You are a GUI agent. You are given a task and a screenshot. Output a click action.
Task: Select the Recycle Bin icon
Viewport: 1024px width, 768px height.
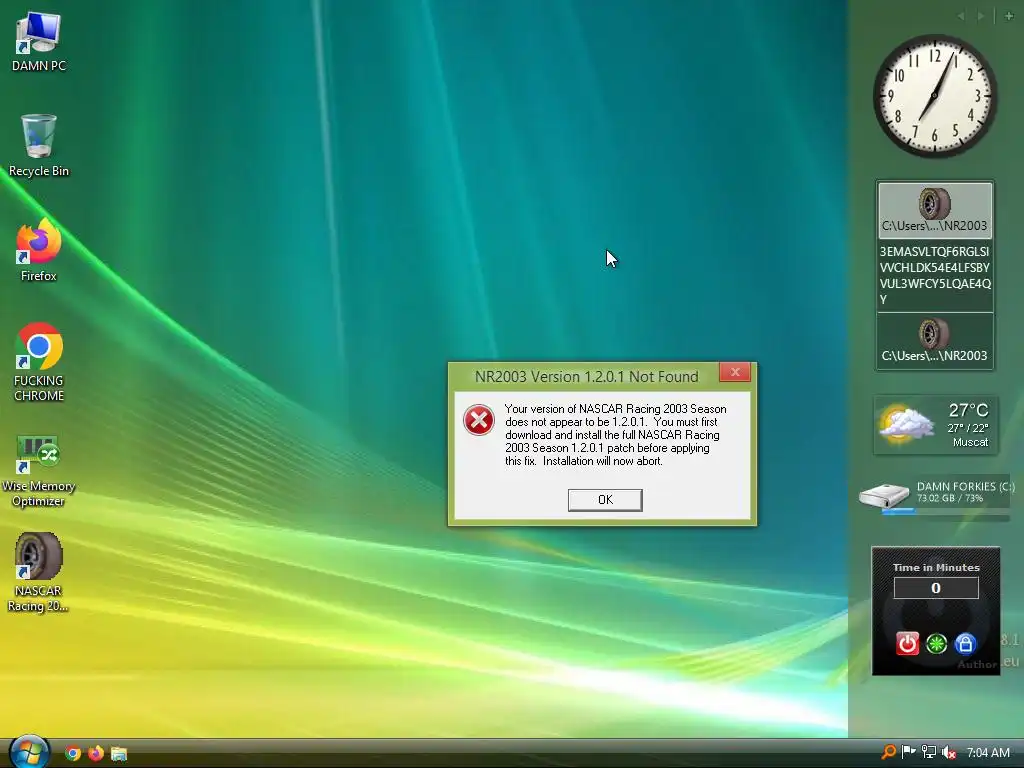[39, 145]
